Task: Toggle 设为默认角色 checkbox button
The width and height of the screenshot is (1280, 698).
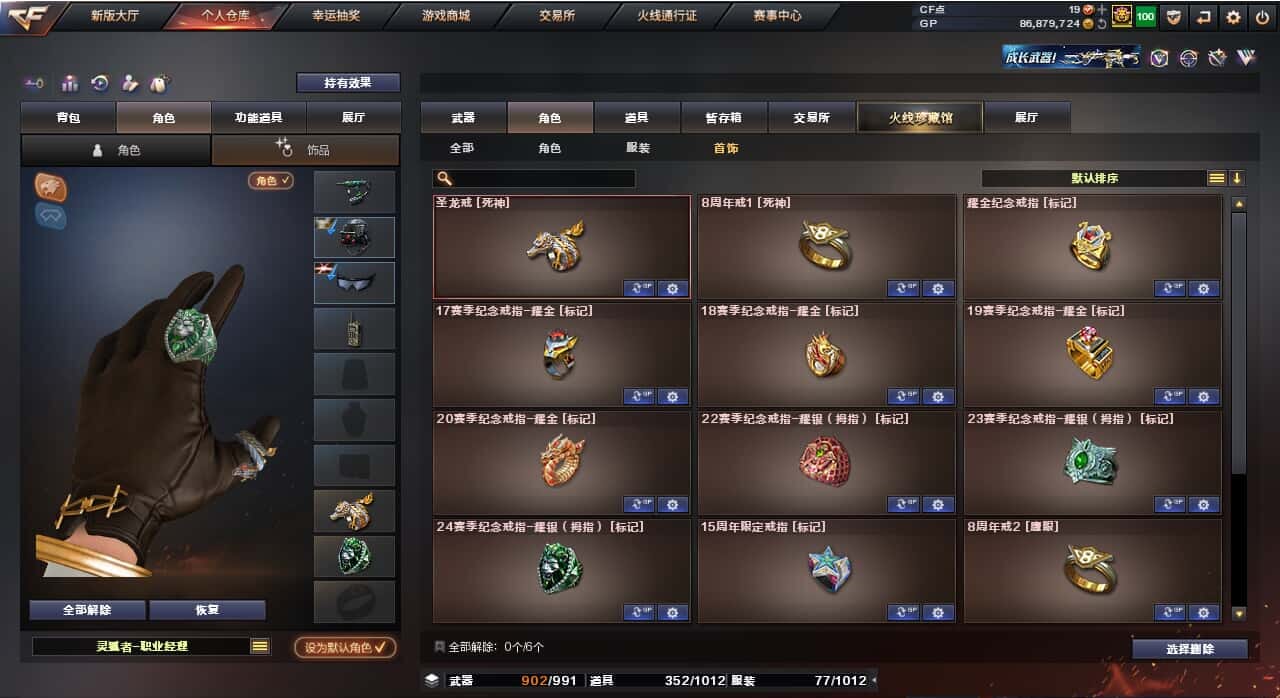Action: 345,647
